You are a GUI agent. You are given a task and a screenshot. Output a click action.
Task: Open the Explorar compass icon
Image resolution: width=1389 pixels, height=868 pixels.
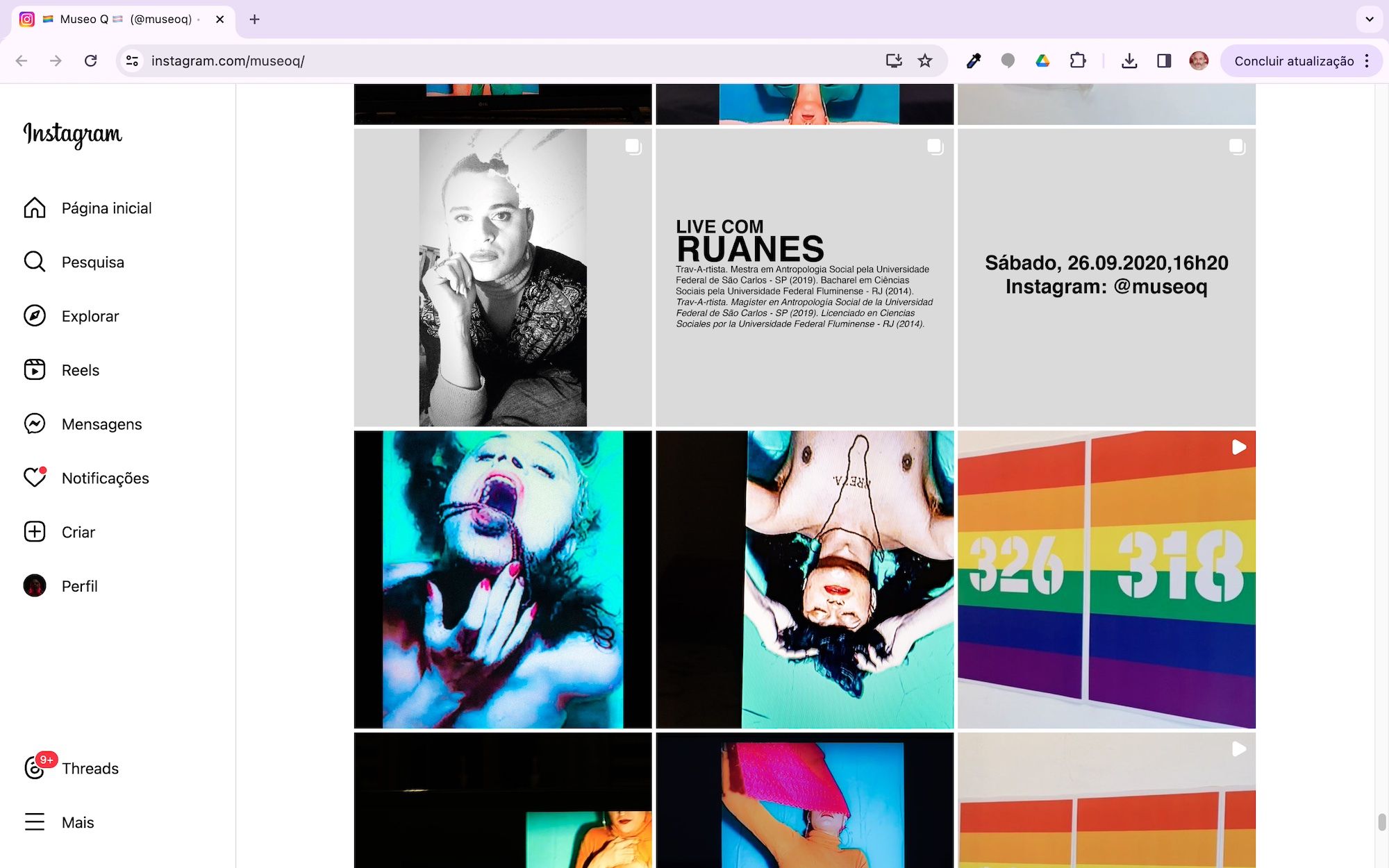pyautogui.click(x=35, y=316)
